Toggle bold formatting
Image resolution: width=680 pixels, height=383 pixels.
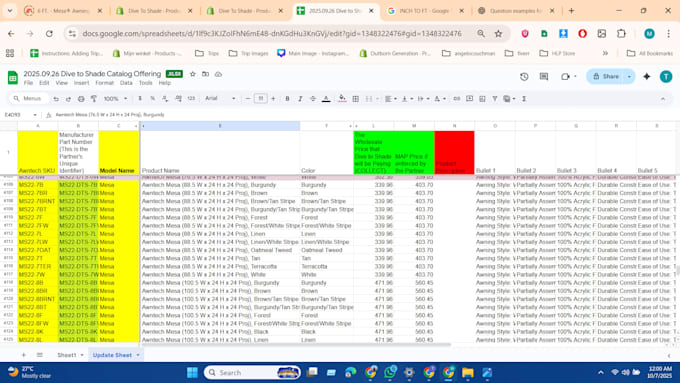[287, 99]
